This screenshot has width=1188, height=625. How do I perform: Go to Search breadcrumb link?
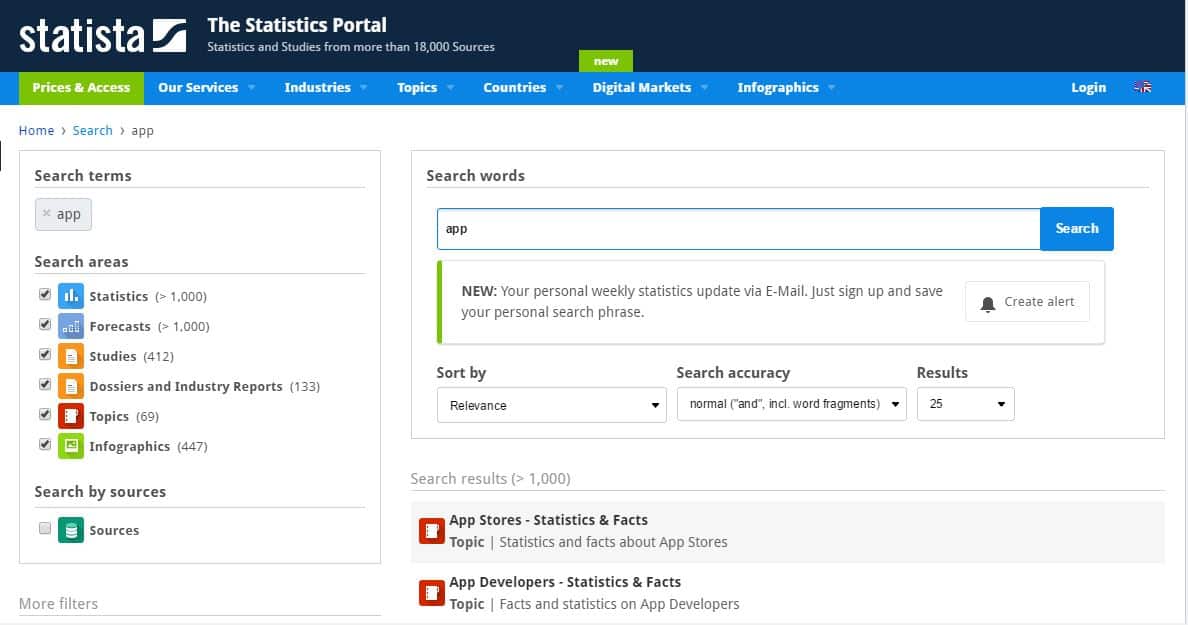coord(92,130)
